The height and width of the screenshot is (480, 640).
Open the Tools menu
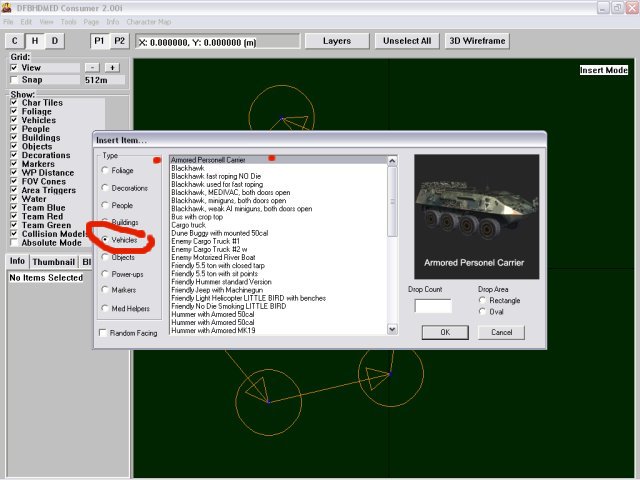pos(68,21)
